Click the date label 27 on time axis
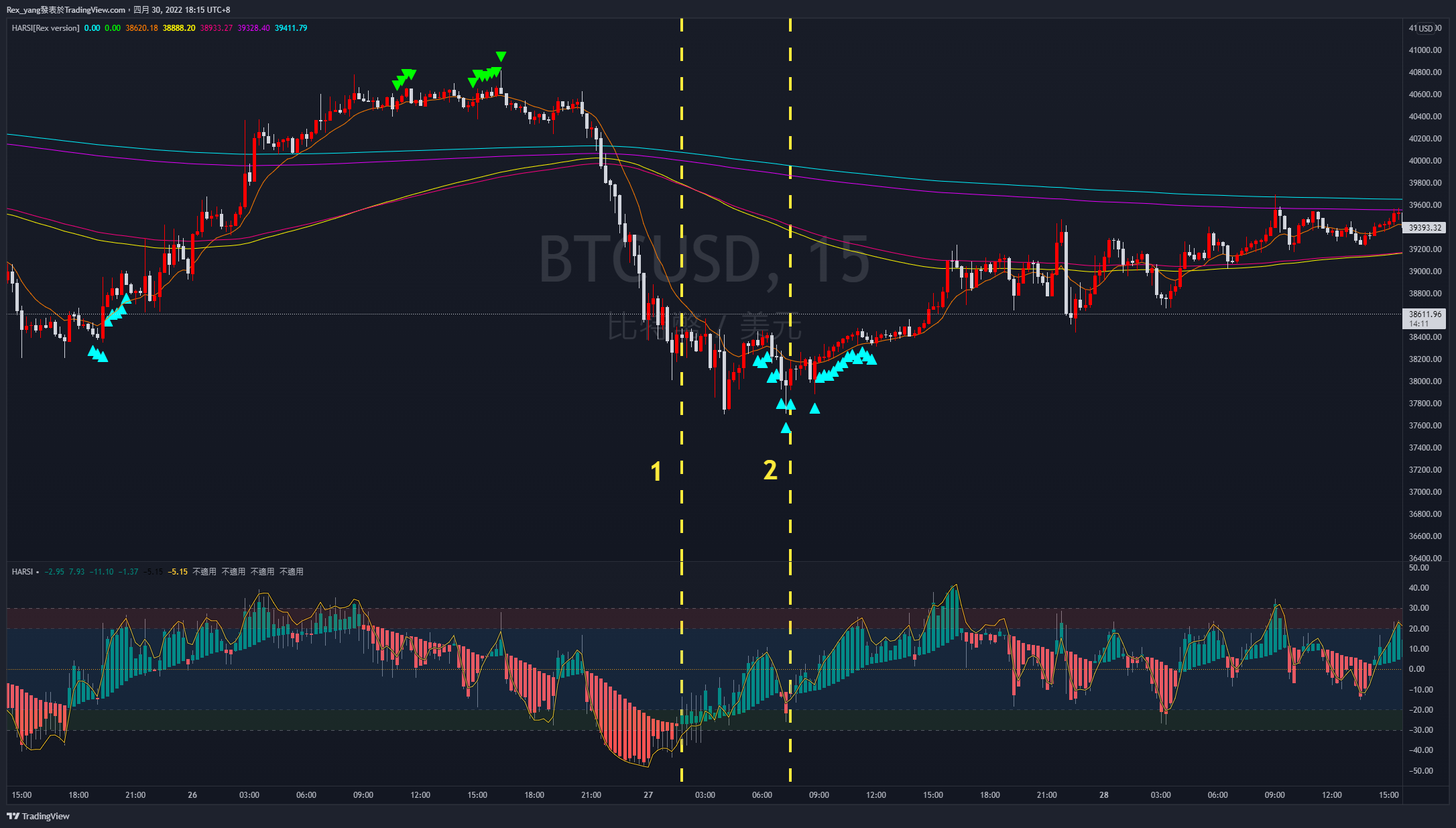The width and height of the screenshot is (1456, 828). coord(648,795)
